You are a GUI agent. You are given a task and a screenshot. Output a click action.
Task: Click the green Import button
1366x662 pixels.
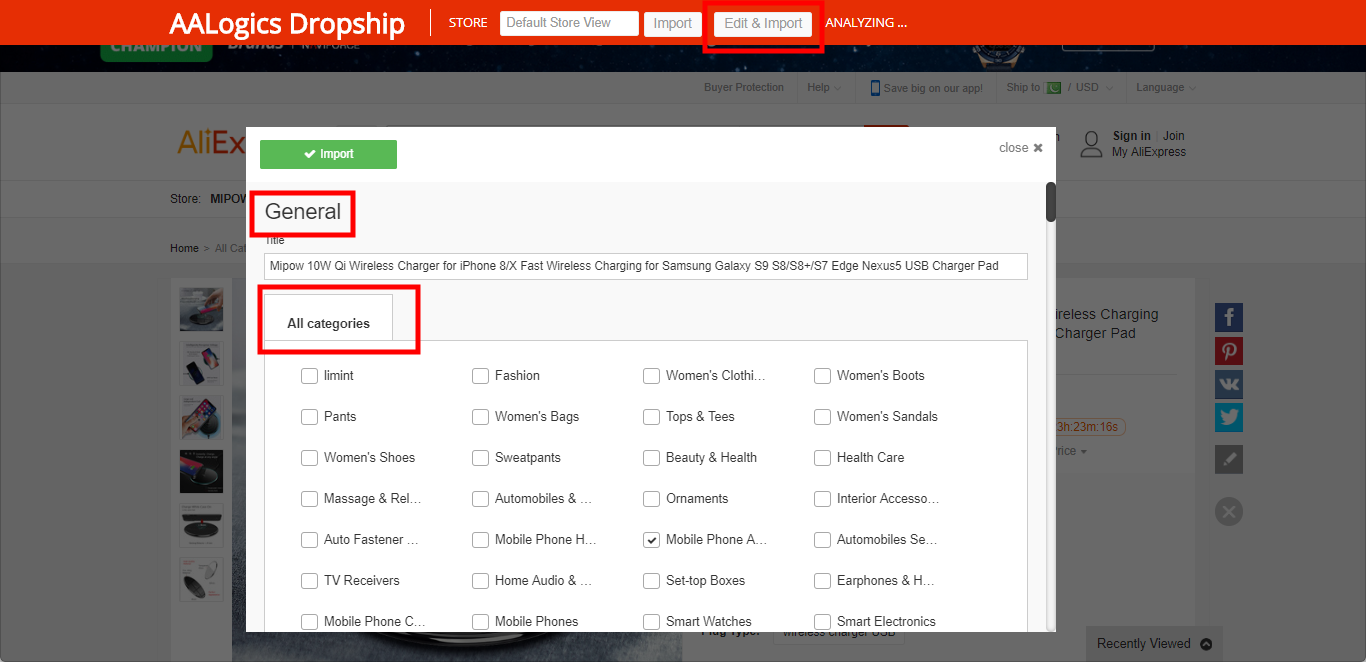(x=328, y=154)
